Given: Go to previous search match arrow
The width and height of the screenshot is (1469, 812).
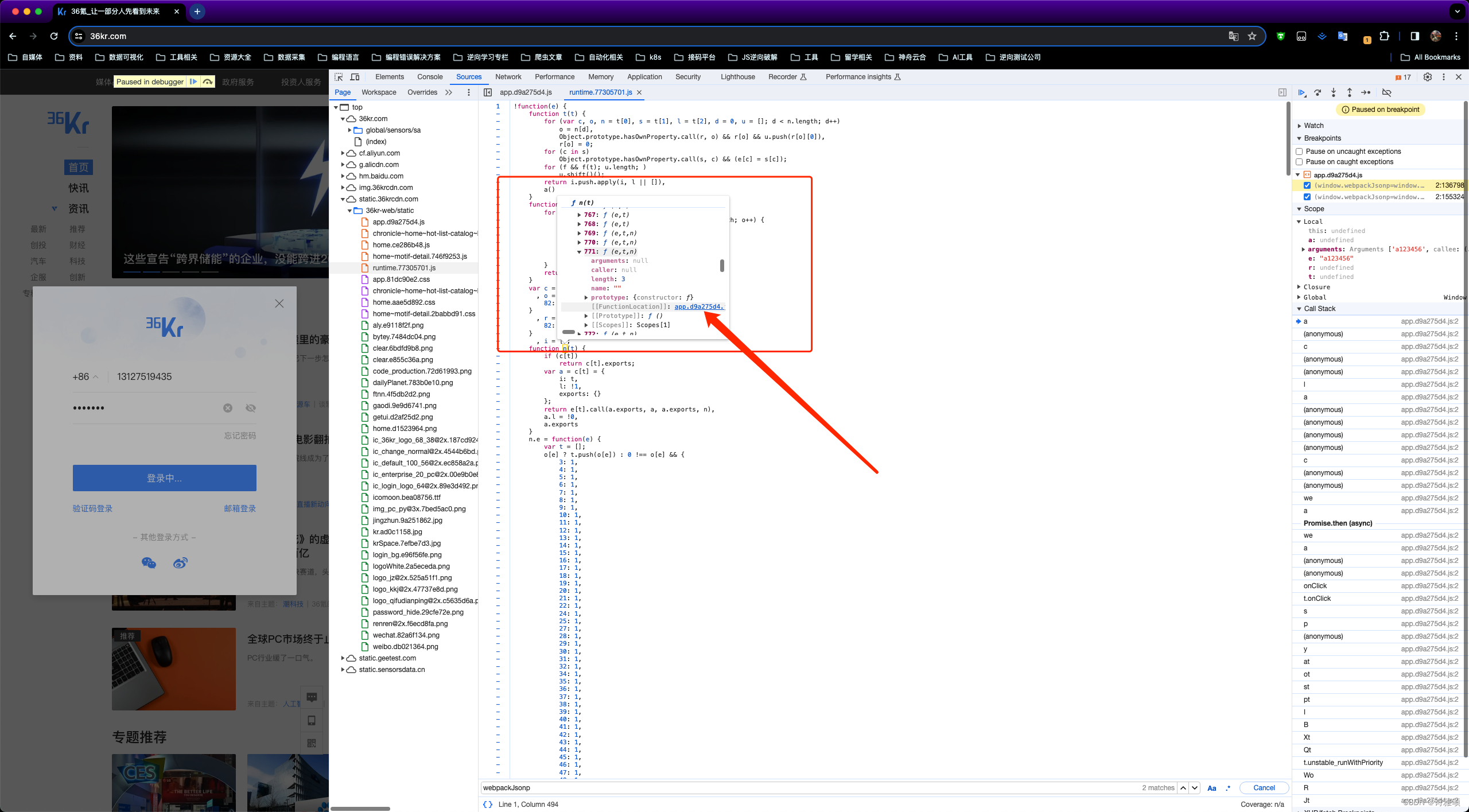Looking at the screenshot, I should 1183,788.
